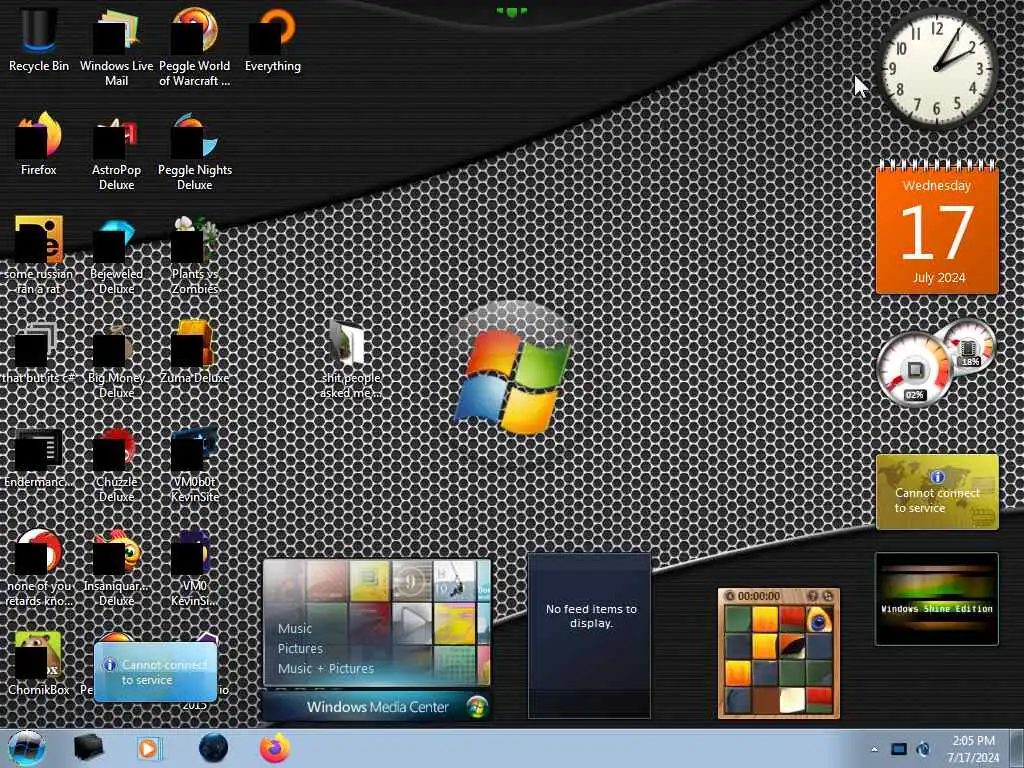Click the brown puzzle tile in bottom row
1024x768 pixels.
(765, 701)
